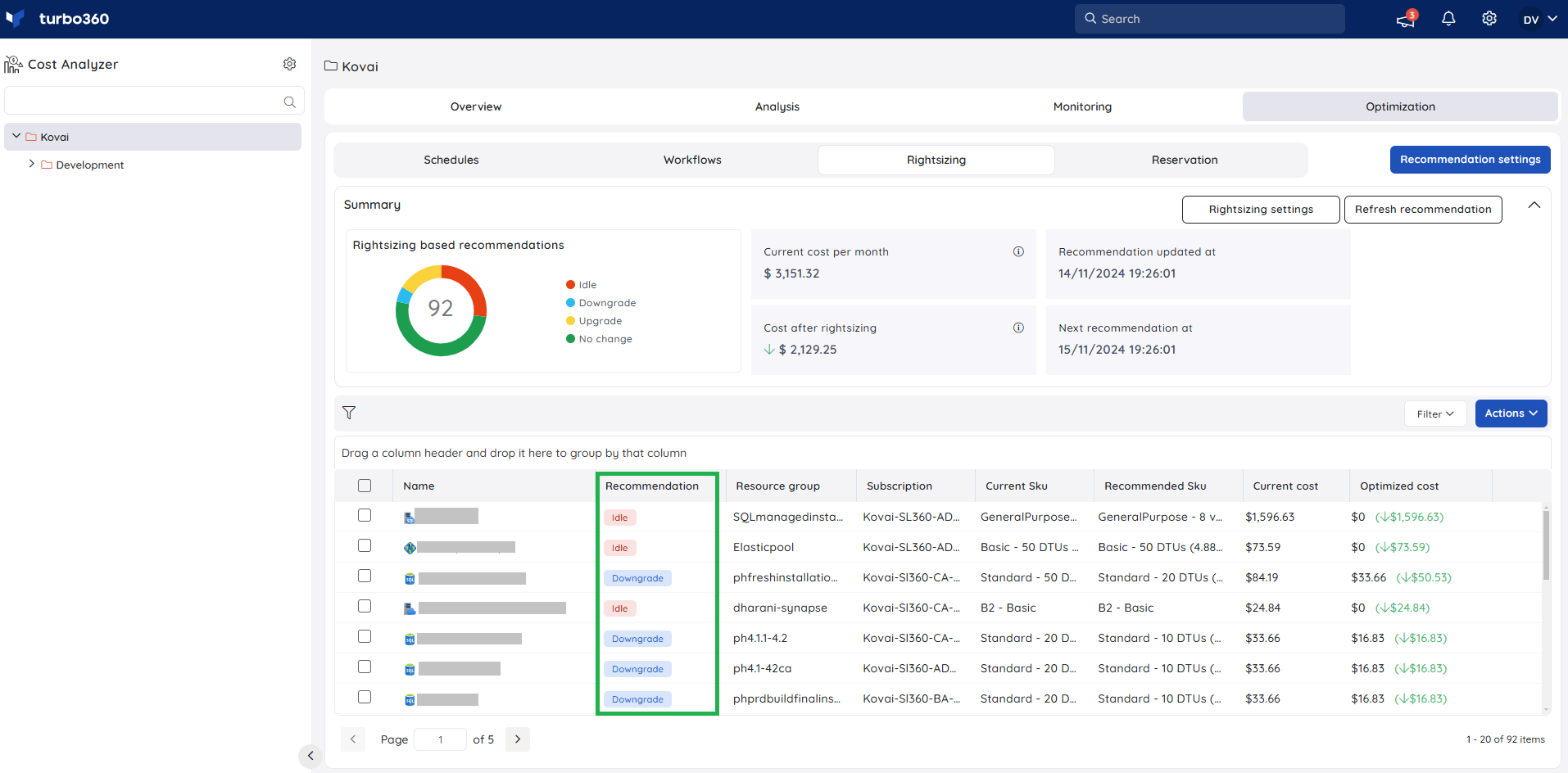Screen dimensions: 1568x773
Task: Click the No change green legend dot
Action: [x=570, y=339]
